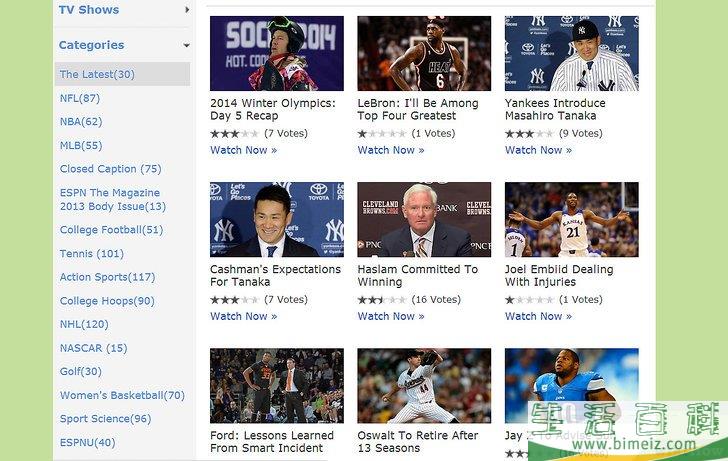
Task: Open the Cashman's Expectations video thumbnail
Action: pos(277,220)
